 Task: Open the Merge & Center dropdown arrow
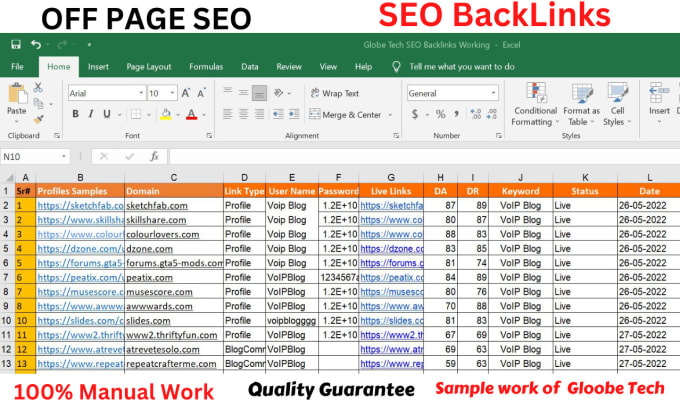point(390,115)
